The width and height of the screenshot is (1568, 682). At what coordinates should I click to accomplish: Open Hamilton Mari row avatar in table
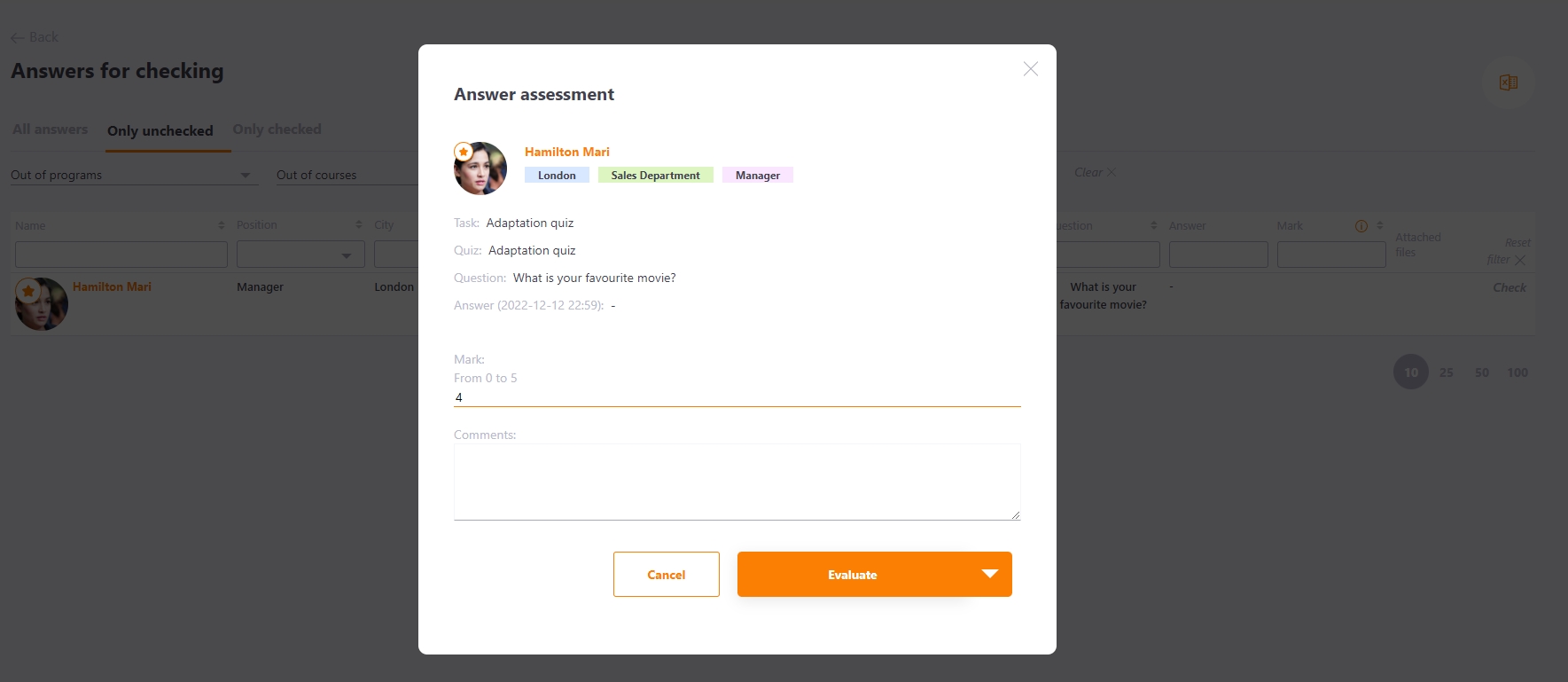tap(42, 304)
